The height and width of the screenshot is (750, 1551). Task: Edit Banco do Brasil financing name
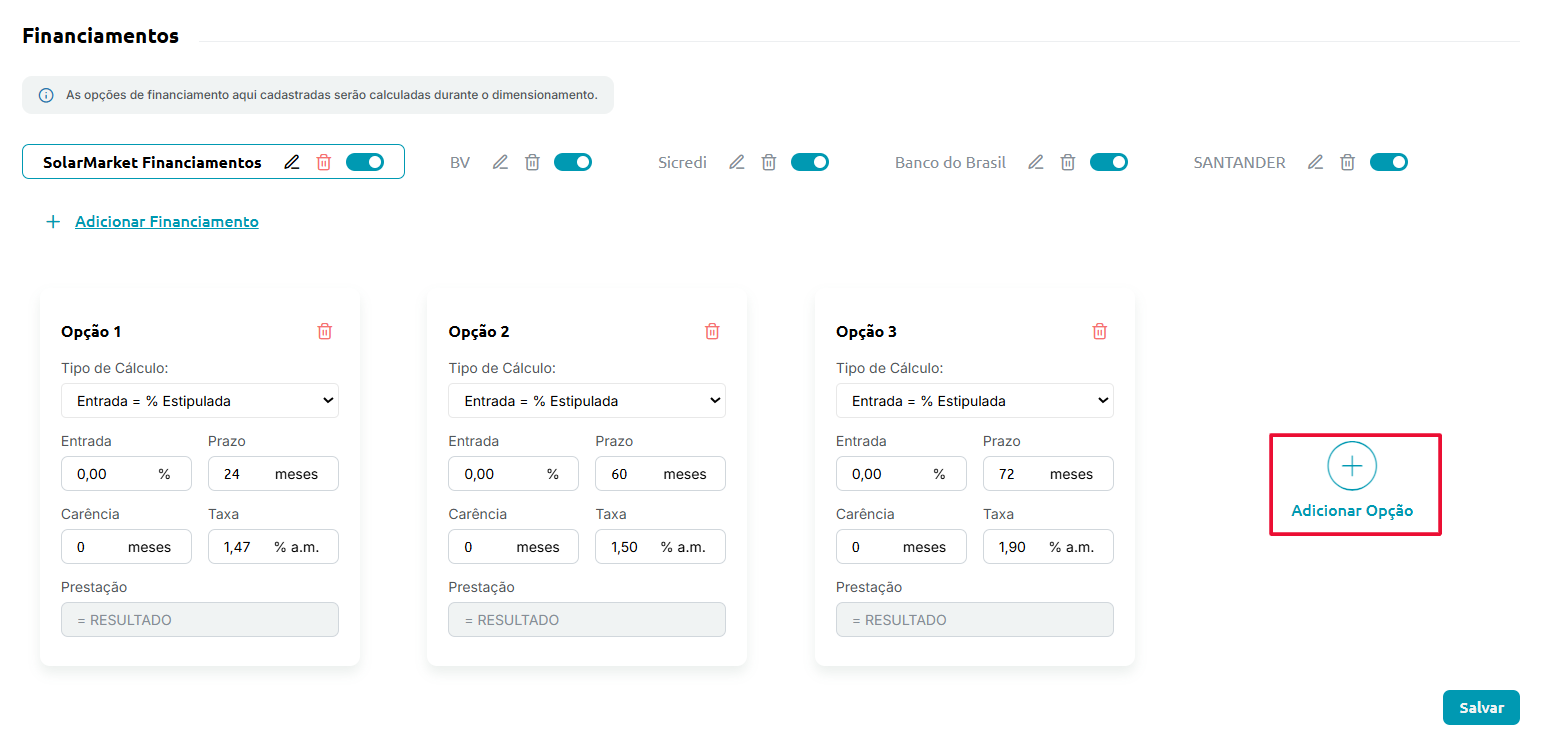tap(1036, 162)
